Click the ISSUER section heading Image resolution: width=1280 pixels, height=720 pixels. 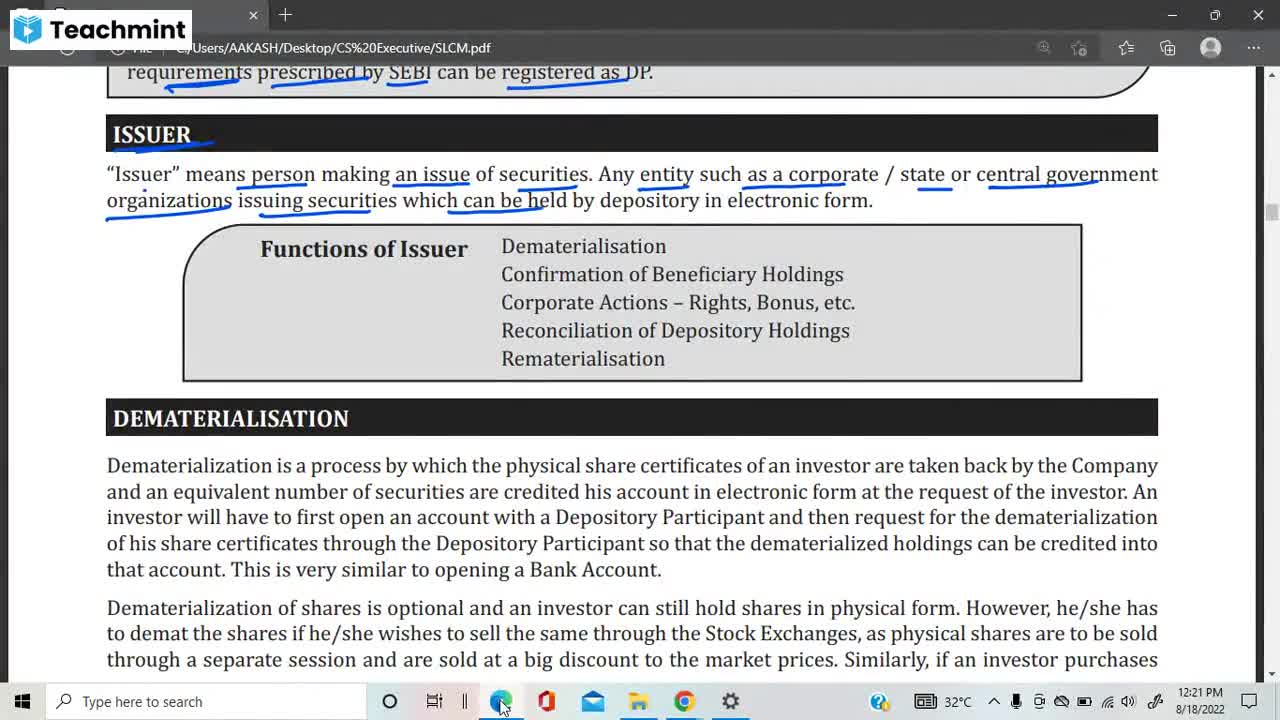pyautogui.click(x=151, y=134)
